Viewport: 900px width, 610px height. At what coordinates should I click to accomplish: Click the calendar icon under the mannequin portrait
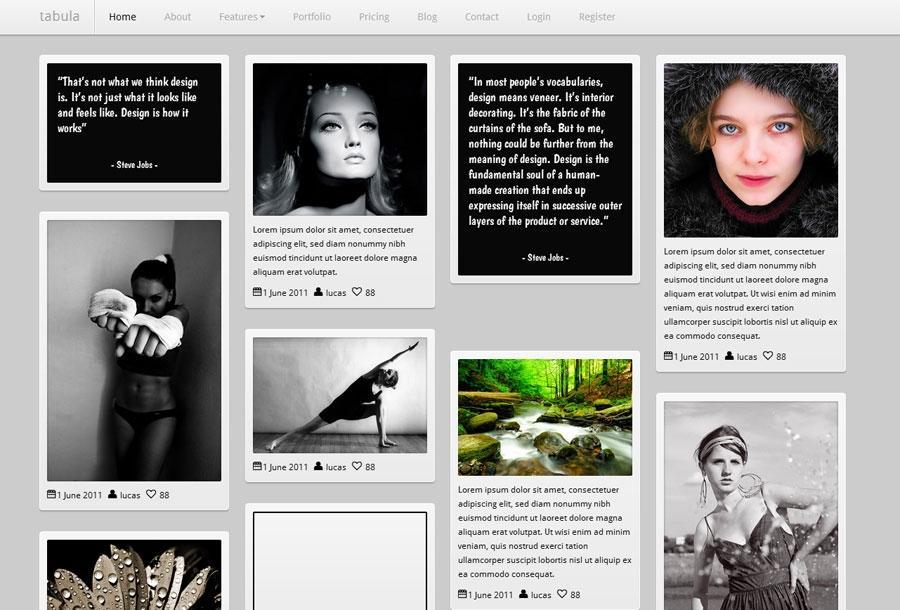(257, 292)
